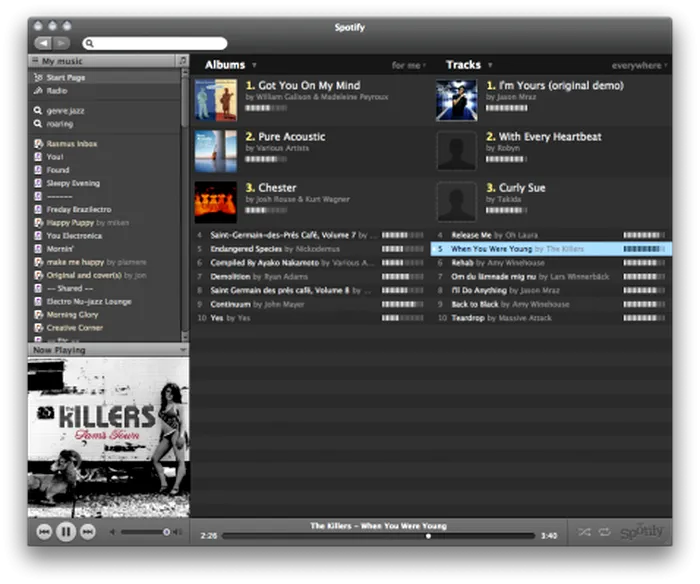Adjust the volume slider knob
The height and width of the screenshot is (584, 700).
tap(166, 532)
